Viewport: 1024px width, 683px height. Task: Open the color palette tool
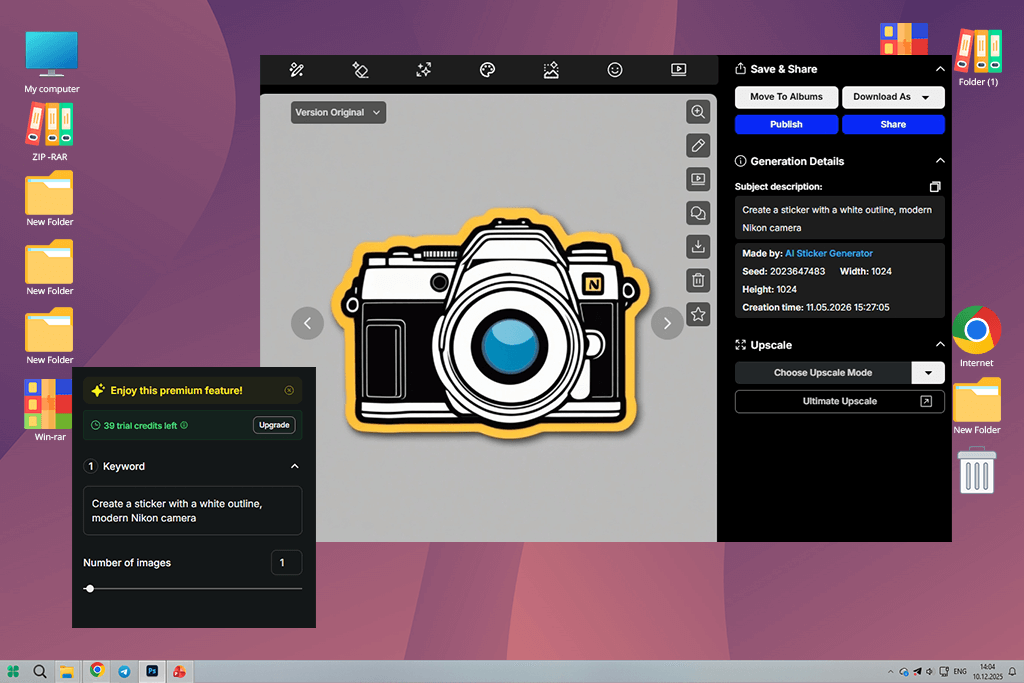(487, 70)
